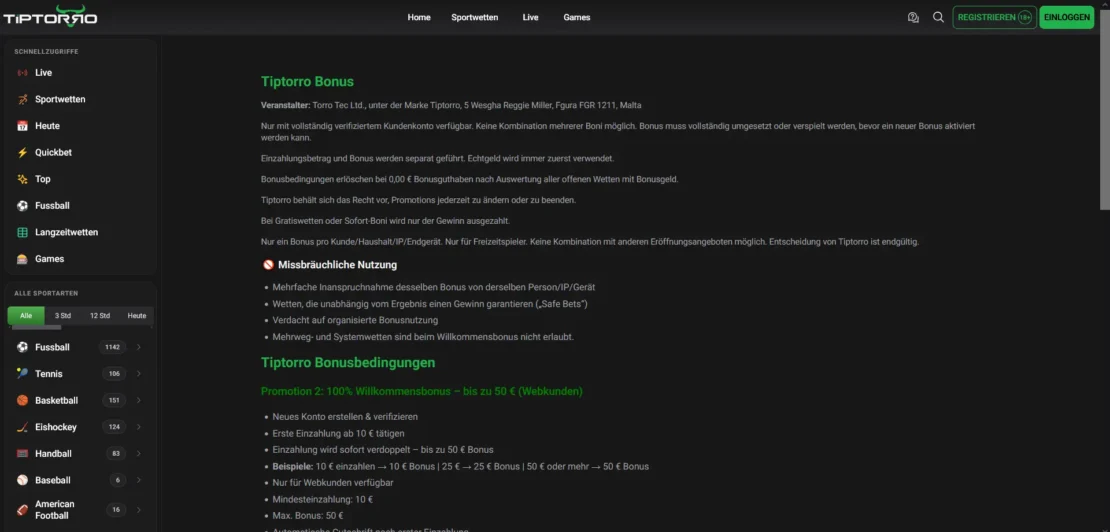Click the Sportwetten runner icon

point(23,100)
